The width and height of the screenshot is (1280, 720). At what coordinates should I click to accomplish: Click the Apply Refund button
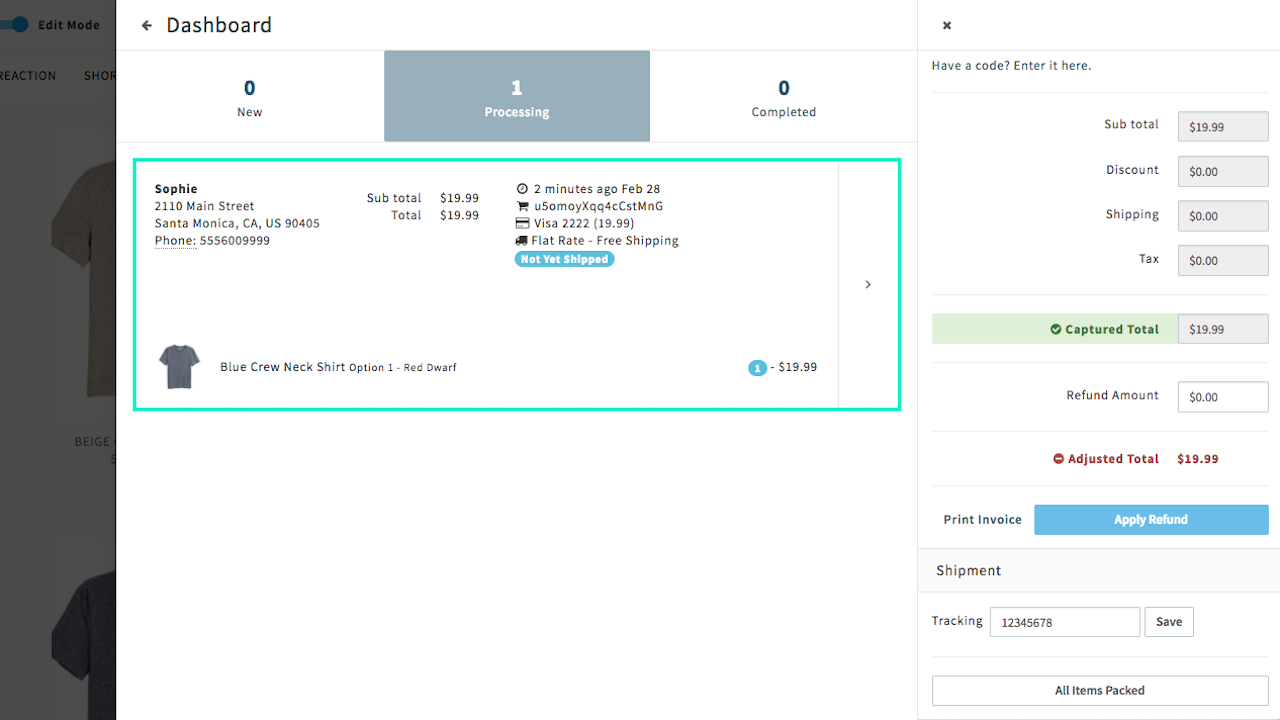[1151, 520]
